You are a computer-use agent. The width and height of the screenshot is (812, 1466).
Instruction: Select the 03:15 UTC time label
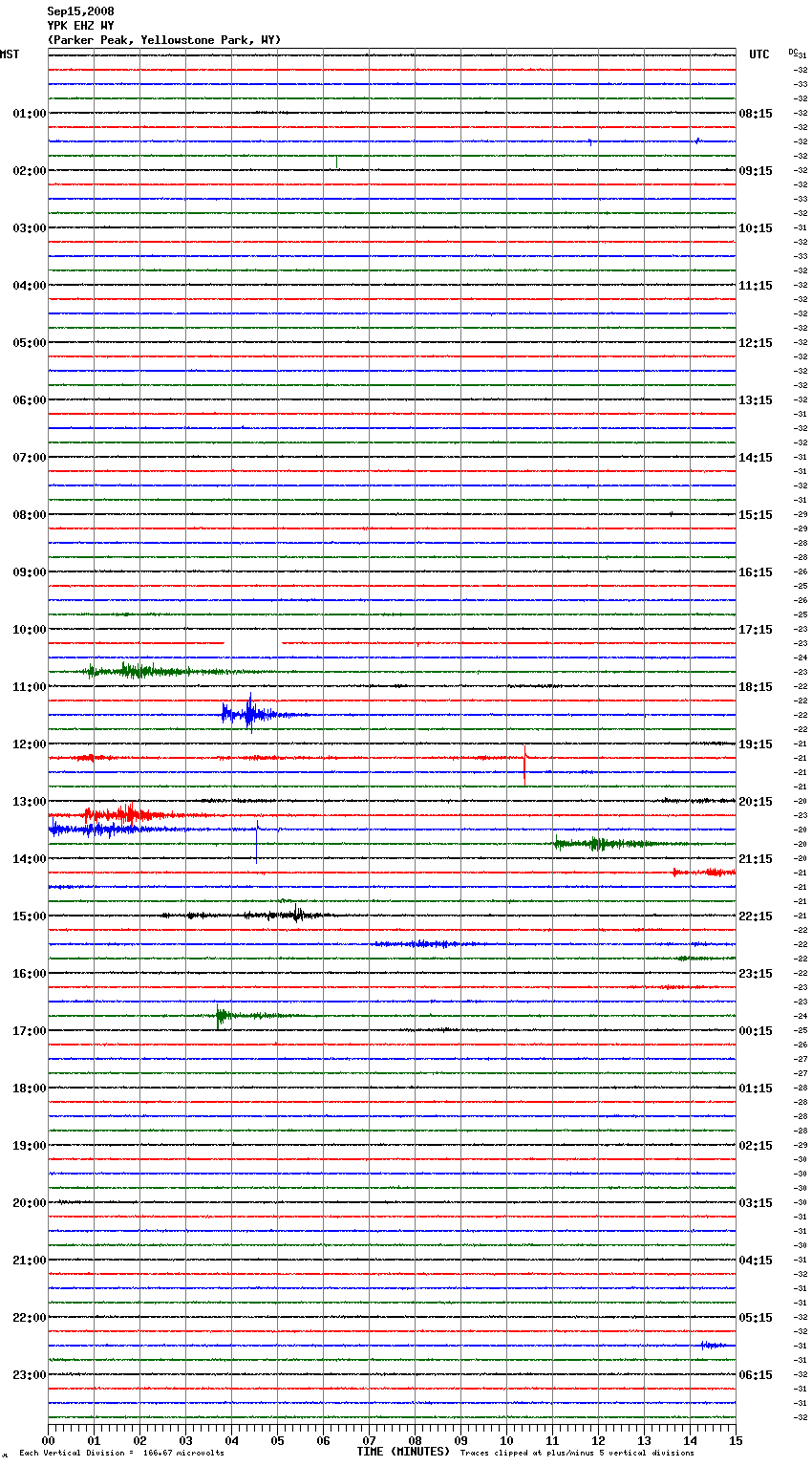tap(756, 1203)
